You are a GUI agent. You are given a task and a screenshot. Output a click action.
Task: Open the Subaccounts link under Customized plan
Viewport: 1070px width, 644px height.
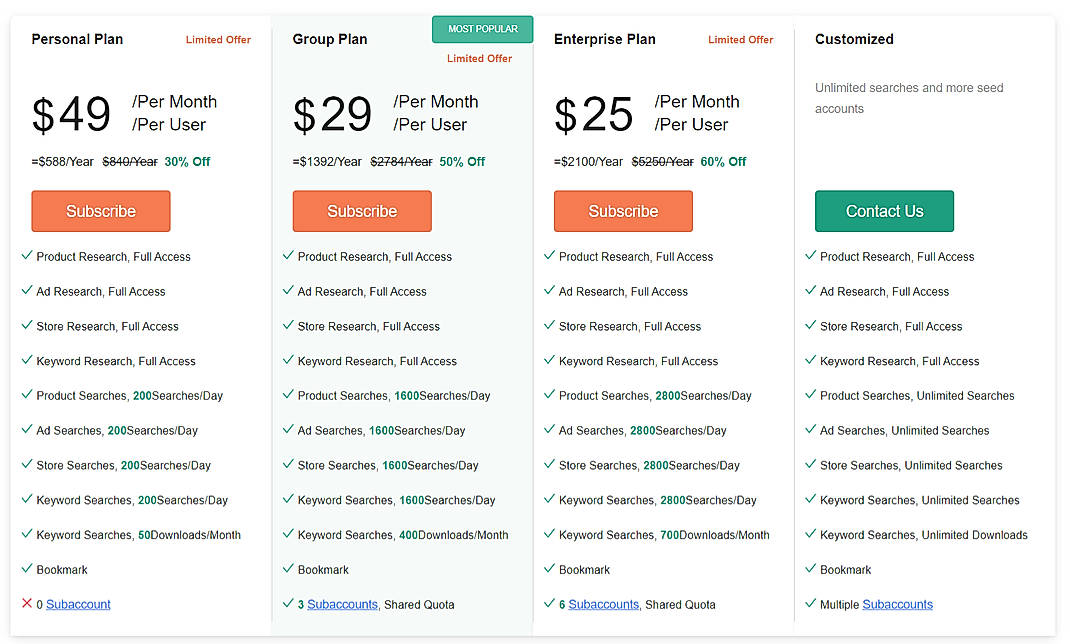[x=897, y=604]
